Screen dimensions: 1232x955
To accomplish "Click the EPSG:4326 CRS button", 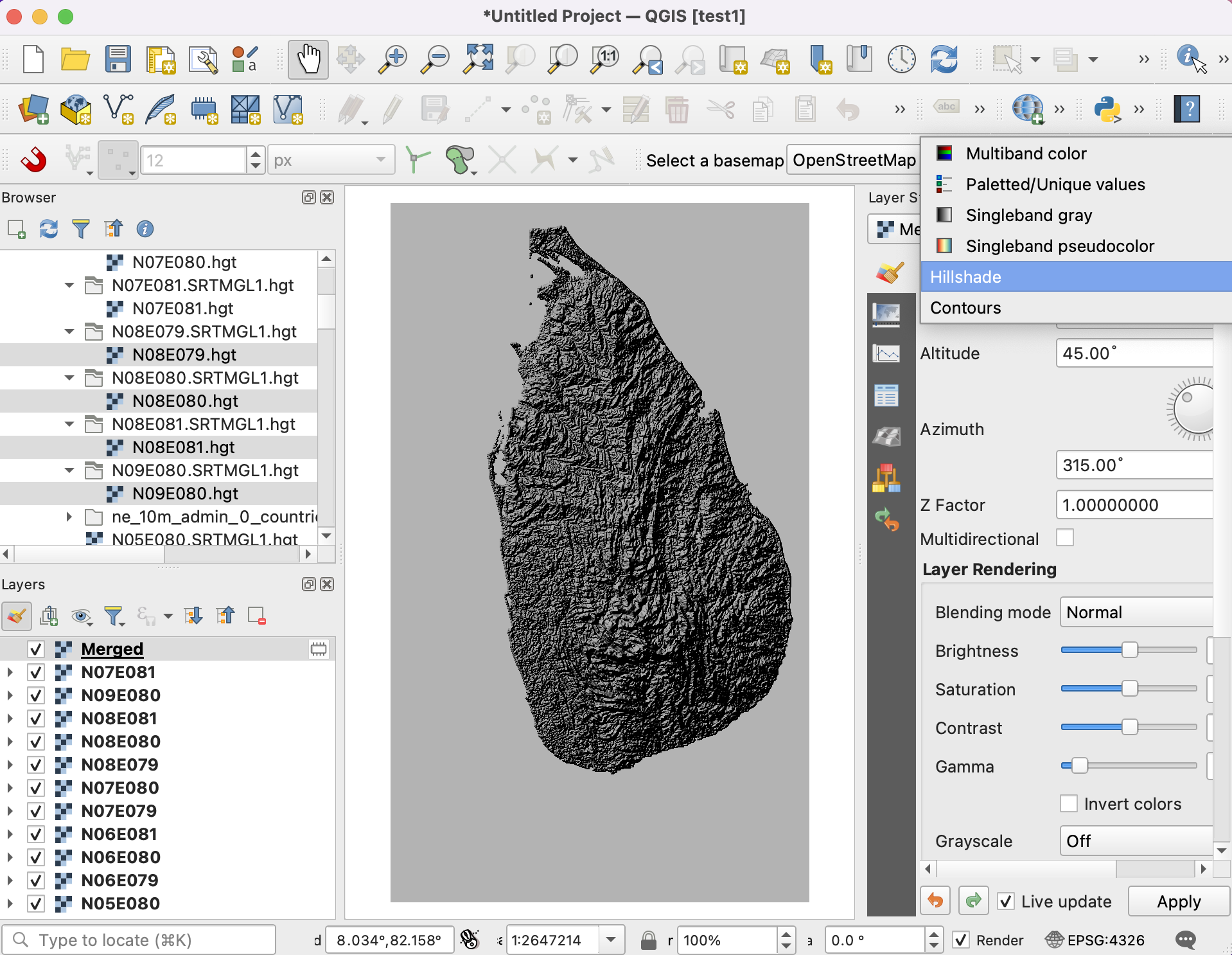I will [1096, 940].
